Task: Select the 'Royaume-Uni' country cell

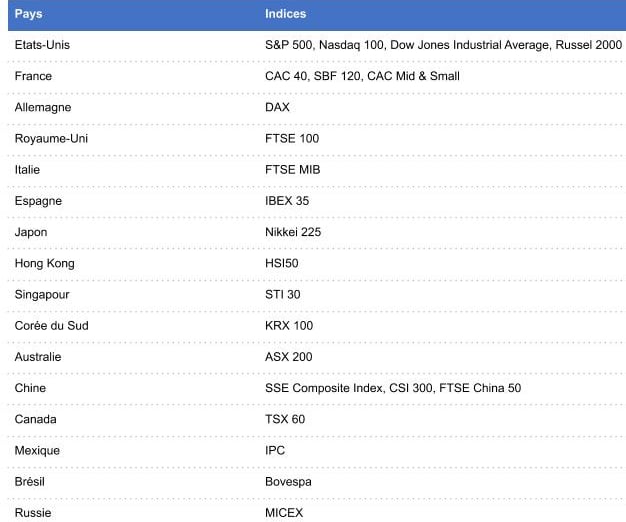Action: tap(51, 138)
